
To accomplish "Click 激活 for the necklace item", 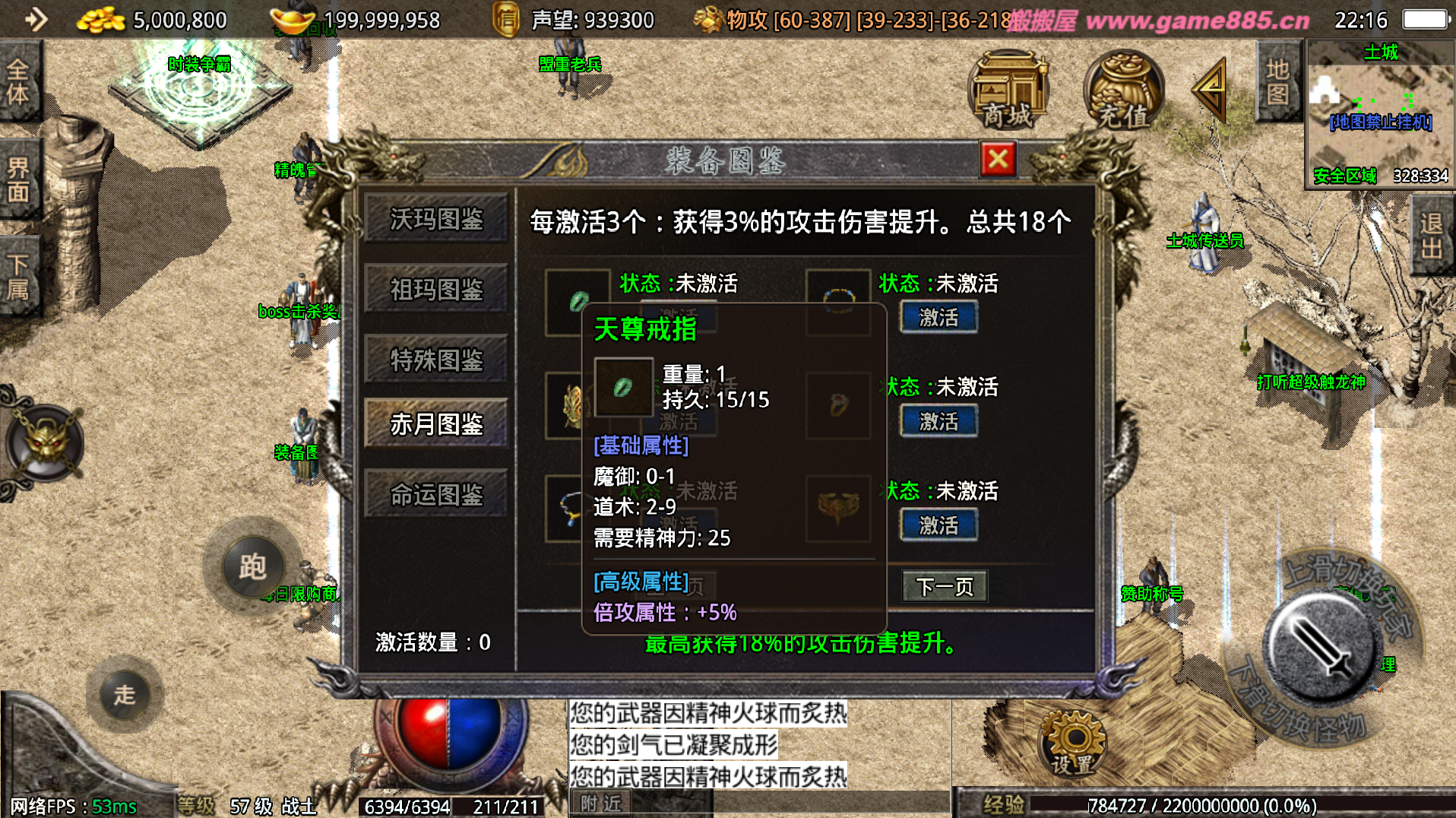I will (x=938, y=317).
